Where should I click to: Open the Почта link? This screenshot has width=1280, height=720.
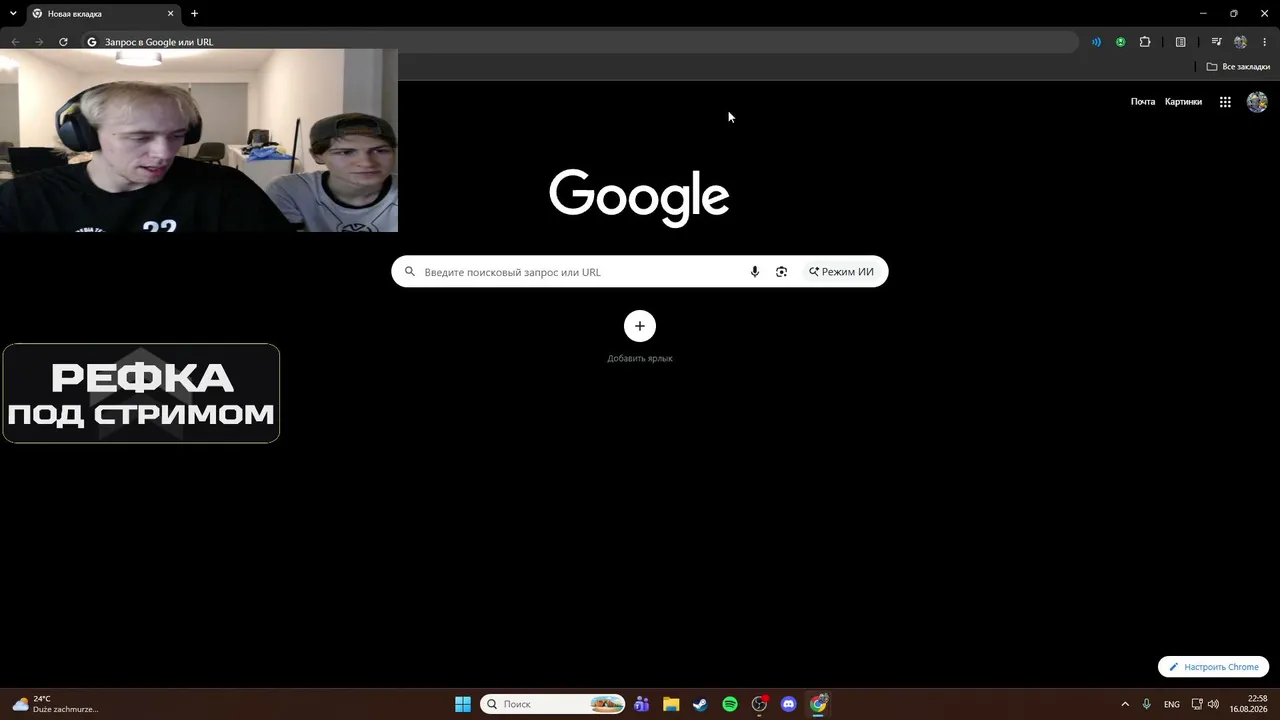1143,102
